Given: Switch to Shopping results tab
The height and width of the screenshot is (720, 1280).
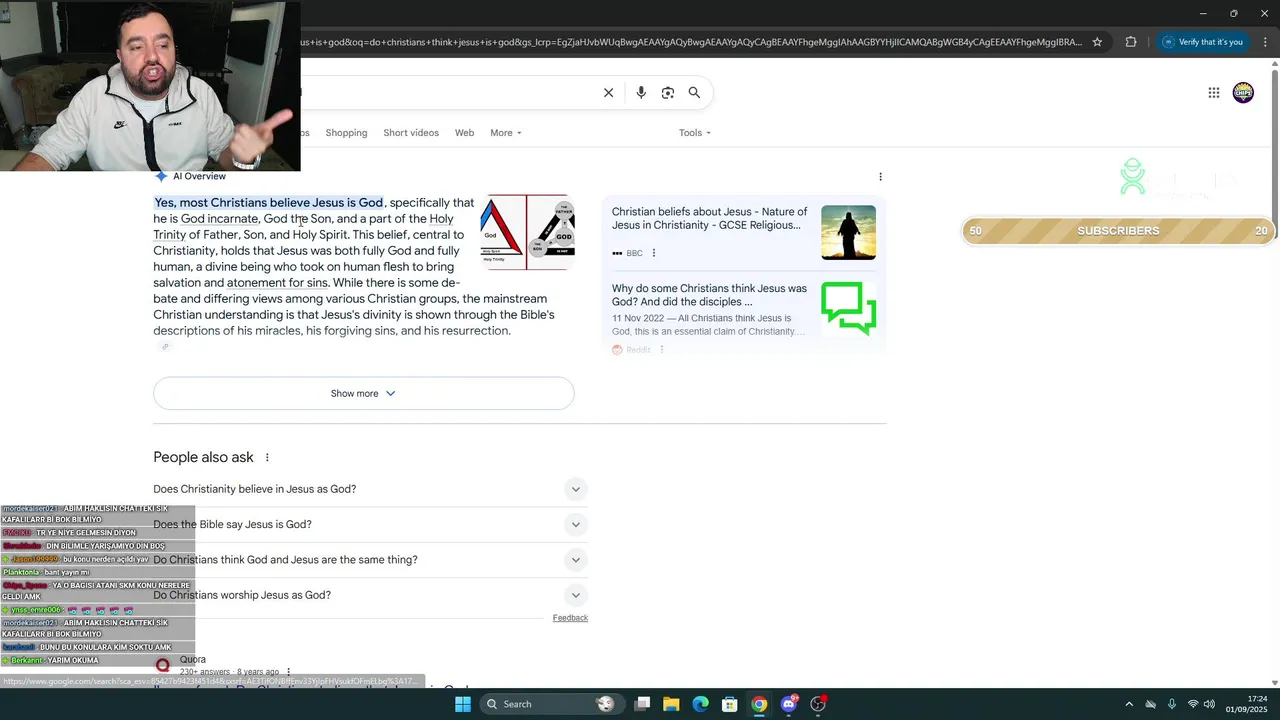Looking at the screenshot, I should point(346,133).
